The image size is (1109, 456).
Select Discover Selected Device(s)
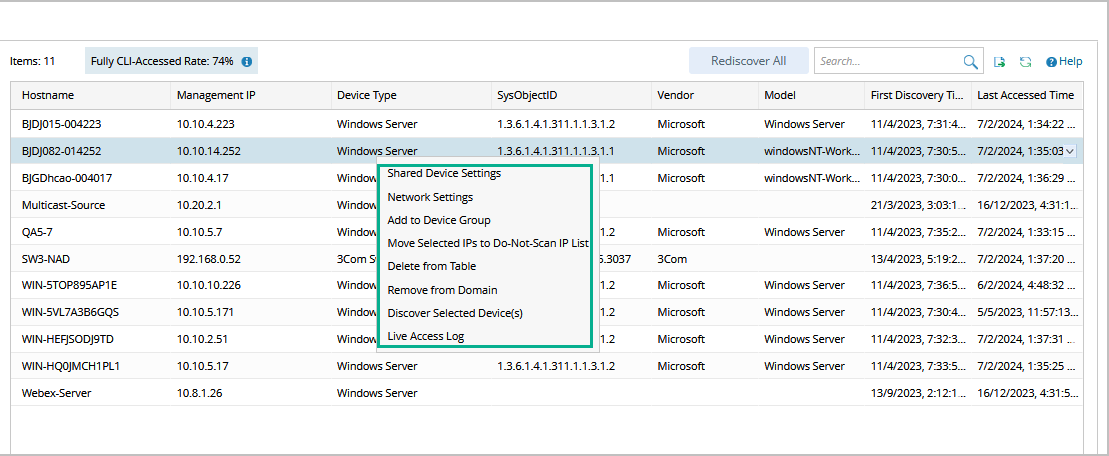click(455, 313)
